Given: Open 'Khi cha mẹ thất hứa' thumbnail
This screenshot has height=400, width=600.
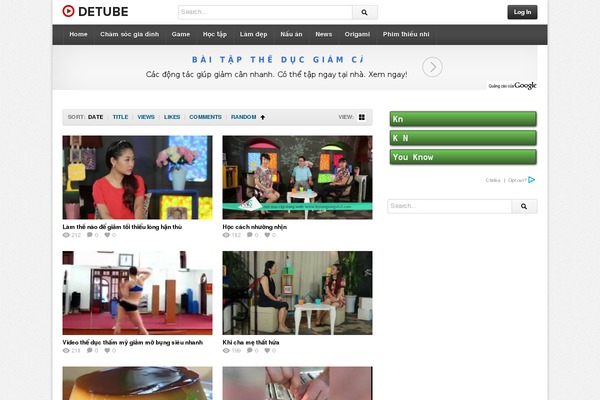Looking at the screenshot, I should pos(297,293).
